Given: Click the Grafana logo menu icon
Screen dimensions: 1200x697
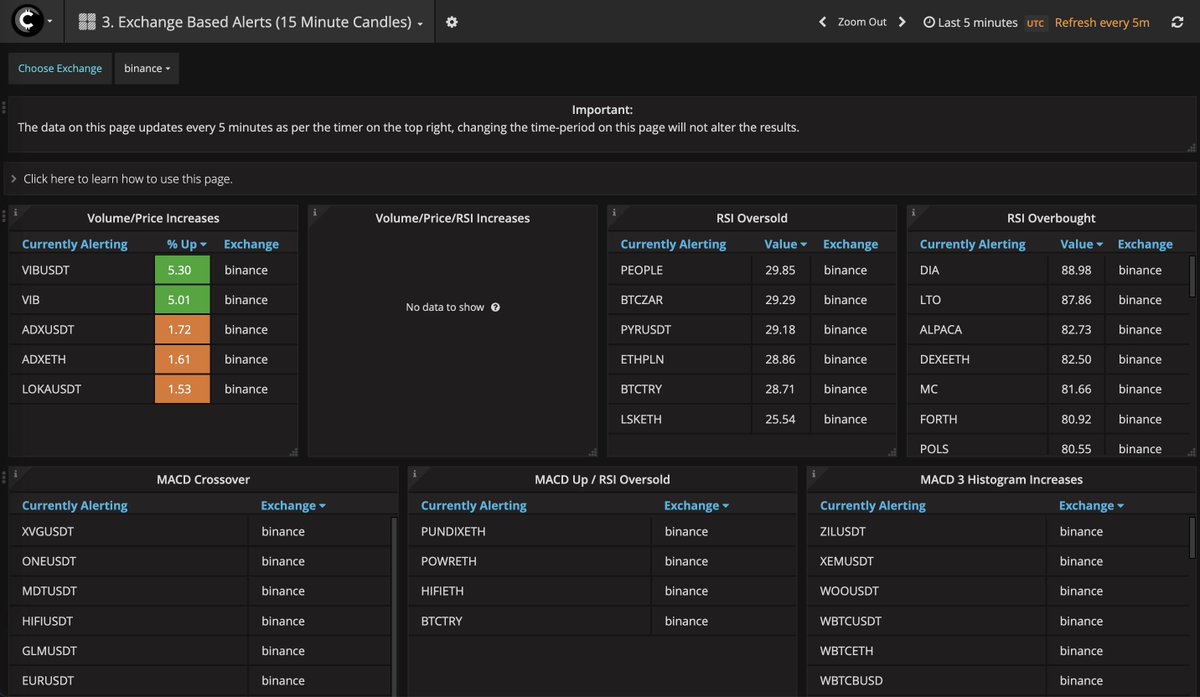Looking at the screenshot, I should (27, 21).
